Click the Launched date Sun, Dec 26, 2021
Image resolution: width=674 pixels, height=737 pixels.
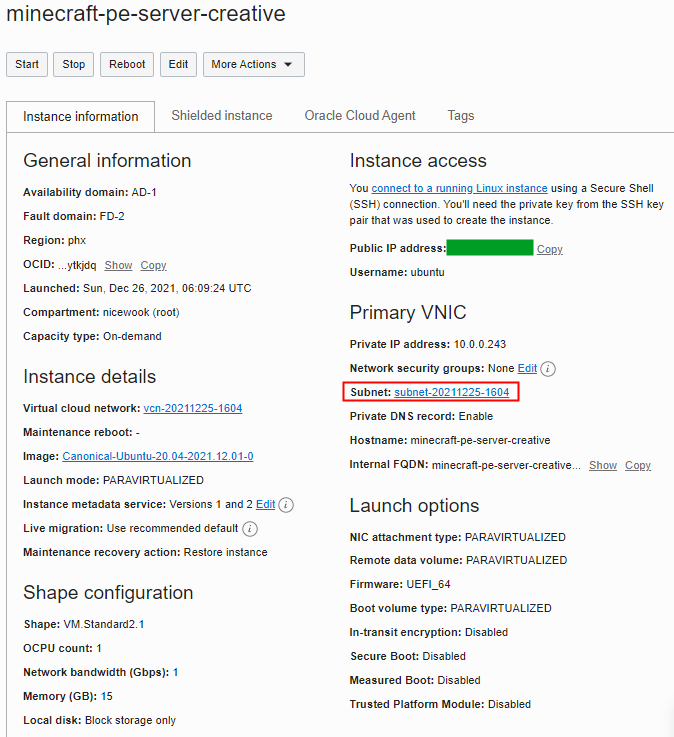tap(167, 289)
